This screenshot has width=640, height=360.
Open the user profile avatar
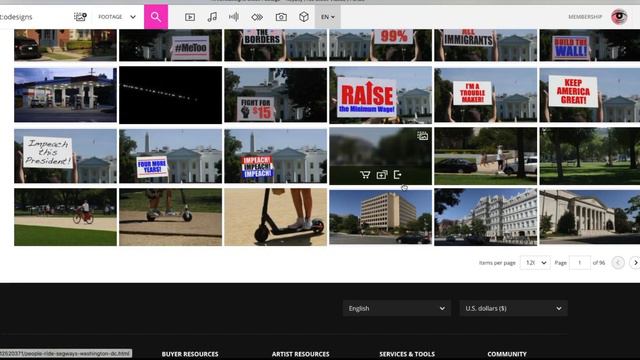619,17
